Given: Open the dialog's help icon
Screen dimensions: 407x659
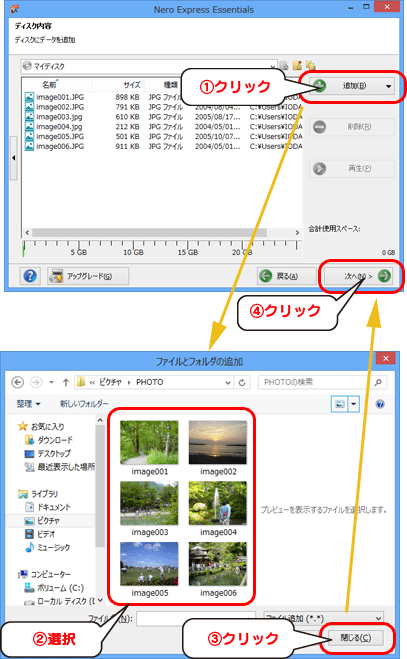Looking at the screenshot, I should (x=380, y=404).
